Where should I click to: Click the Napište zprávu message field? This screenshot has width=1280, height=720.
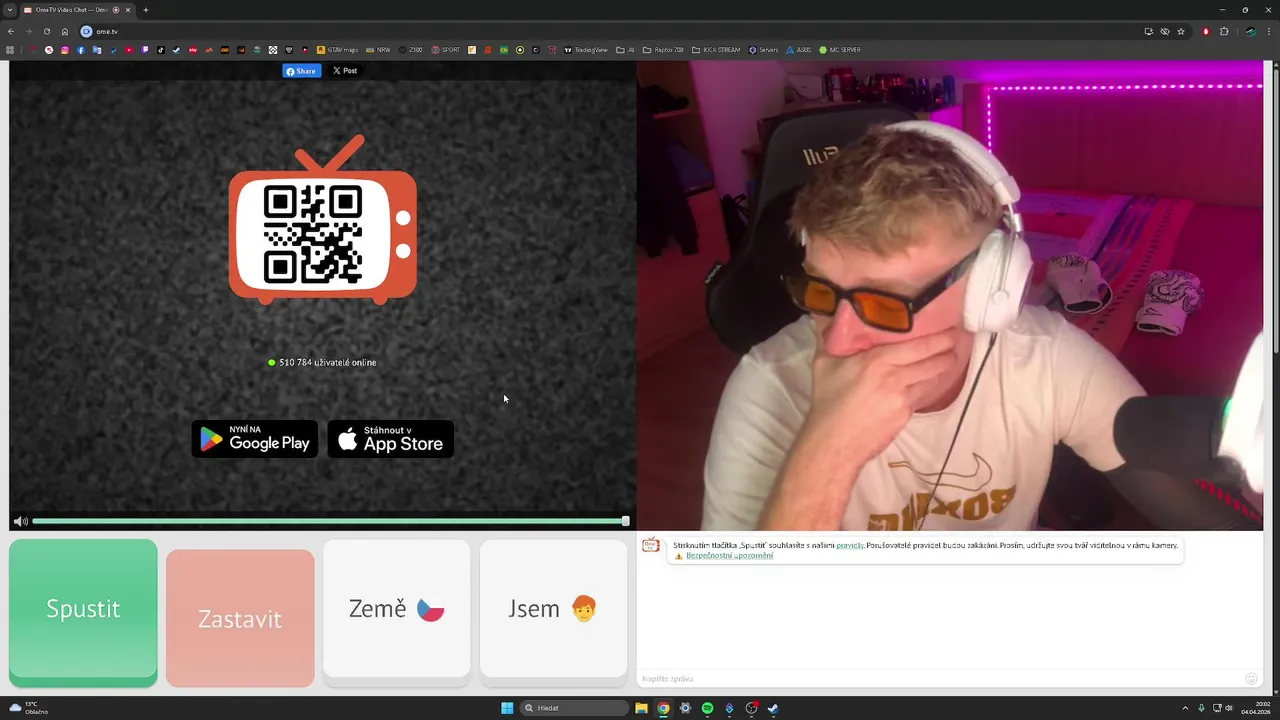[940, 678]
